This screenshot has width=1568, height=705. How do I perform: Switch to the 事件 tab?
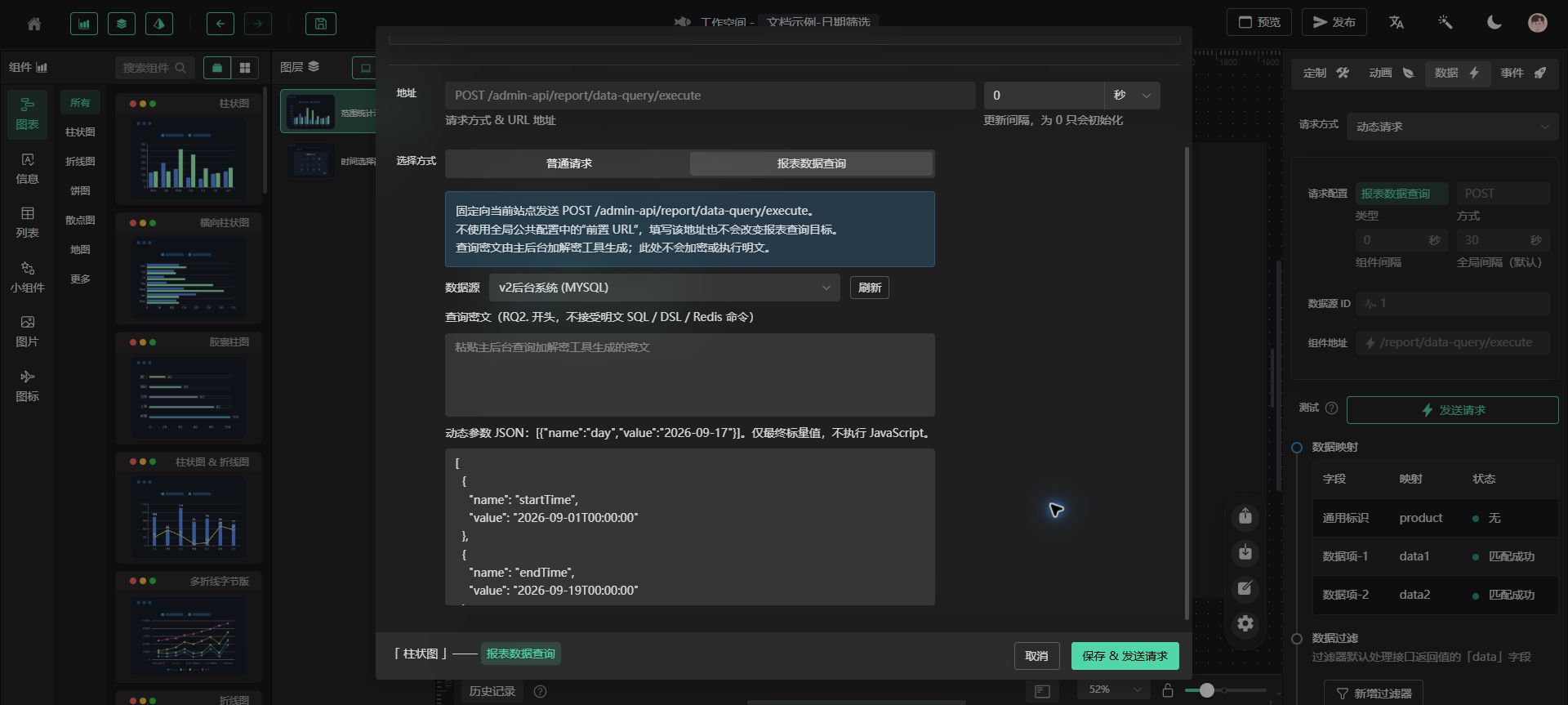(1523, 73)
